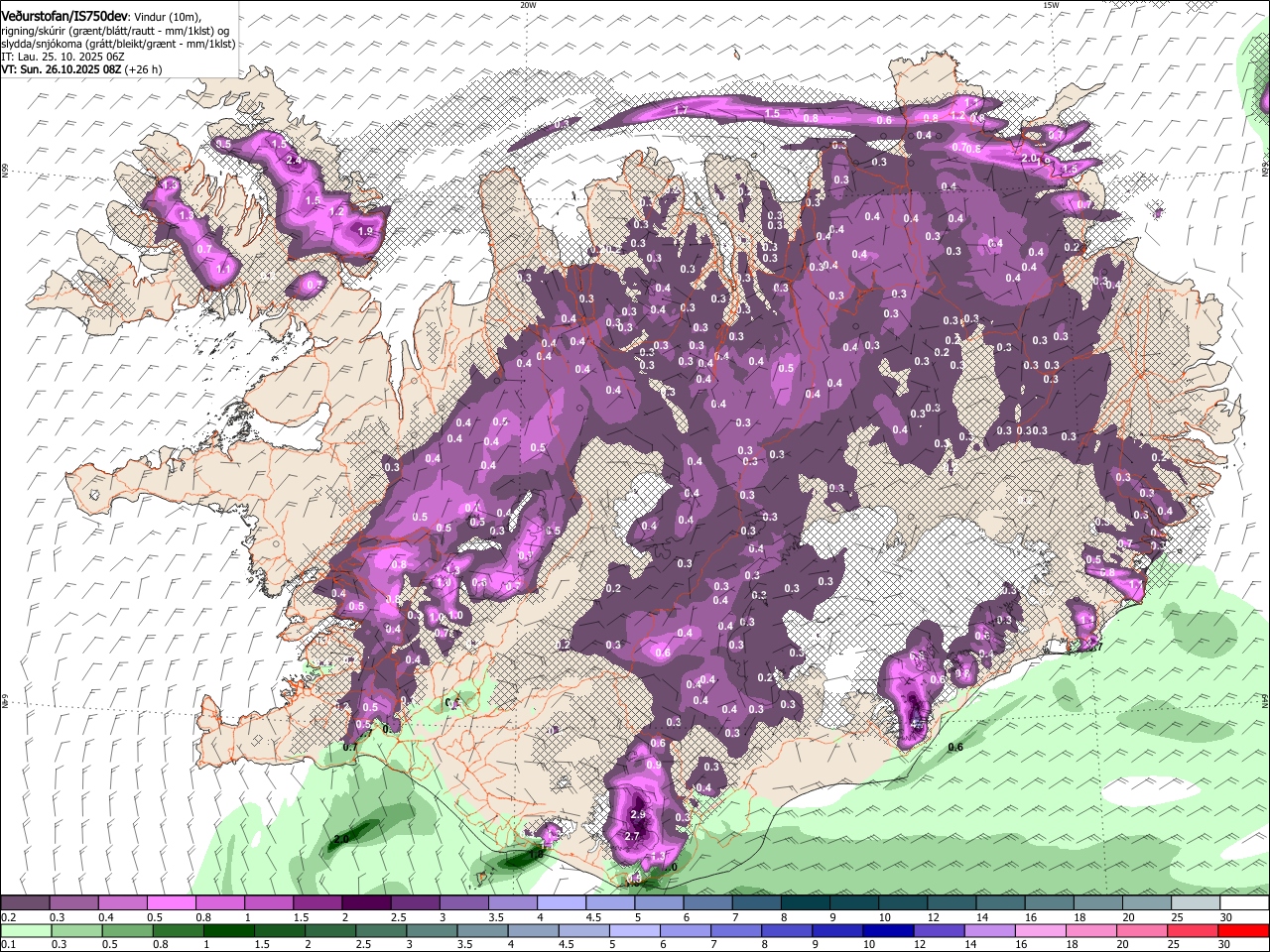Image resolution: width=1270 pixels, height=952 pixels.
Task: Click the "30" label on the snow scale
Action: click(x=1226, y=917)
